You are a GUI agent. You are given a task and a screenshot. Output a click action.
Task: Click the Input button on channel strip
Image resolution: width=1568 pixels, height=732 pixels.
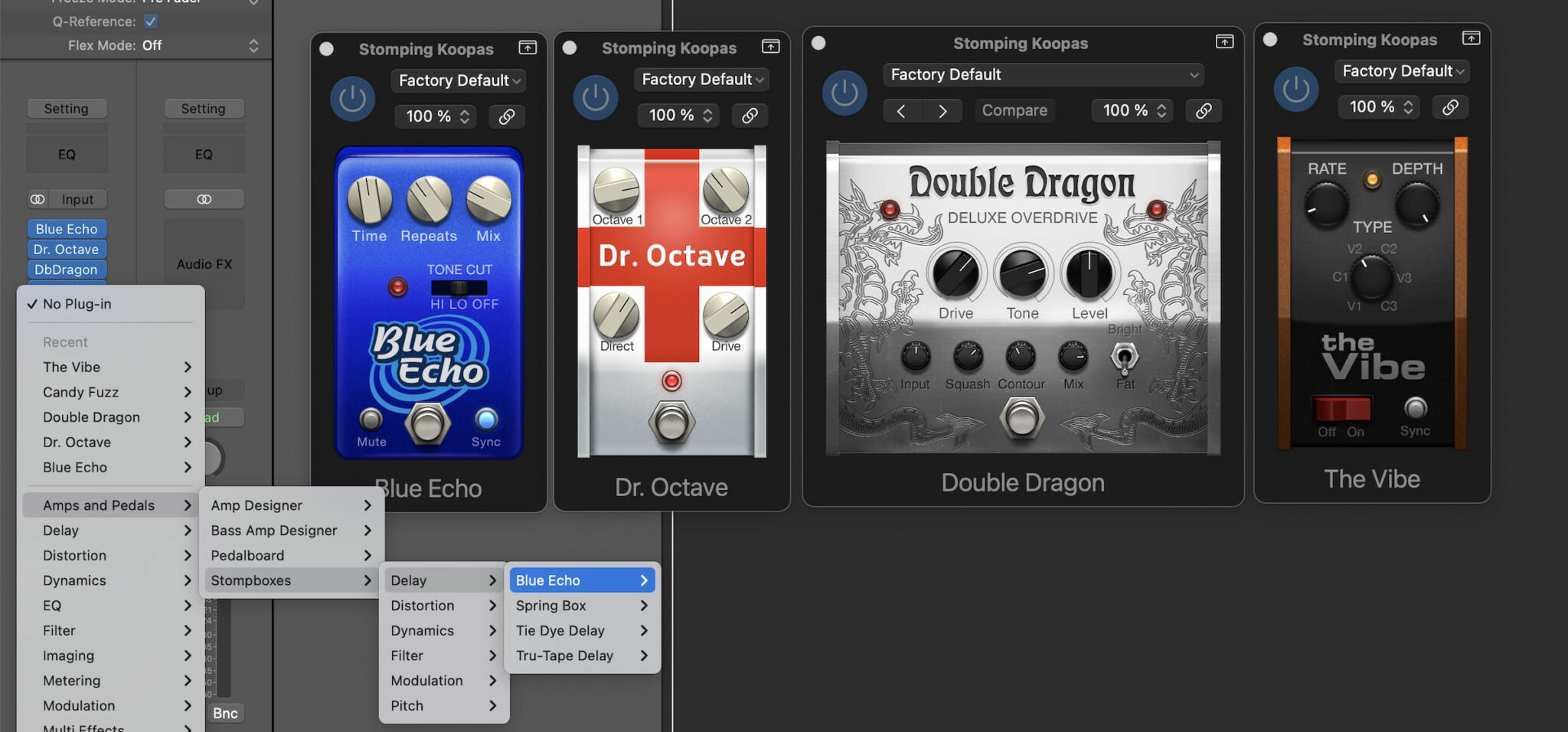click(x=77, y=200)
